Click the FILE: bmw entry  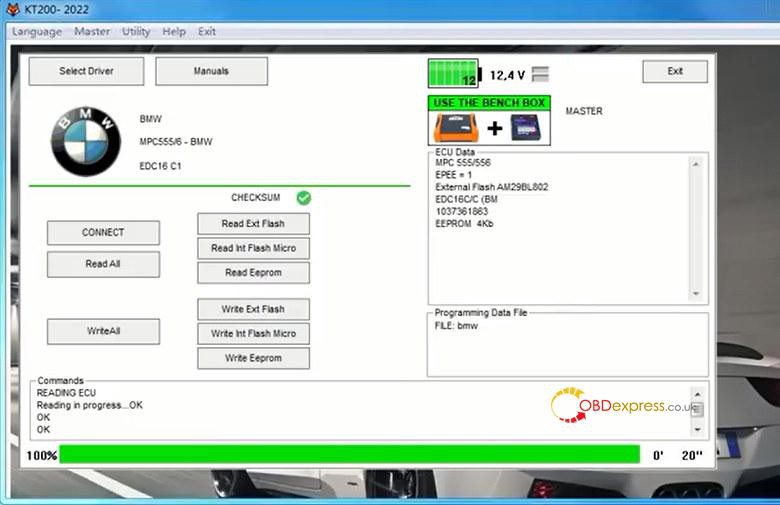point(456,326)
